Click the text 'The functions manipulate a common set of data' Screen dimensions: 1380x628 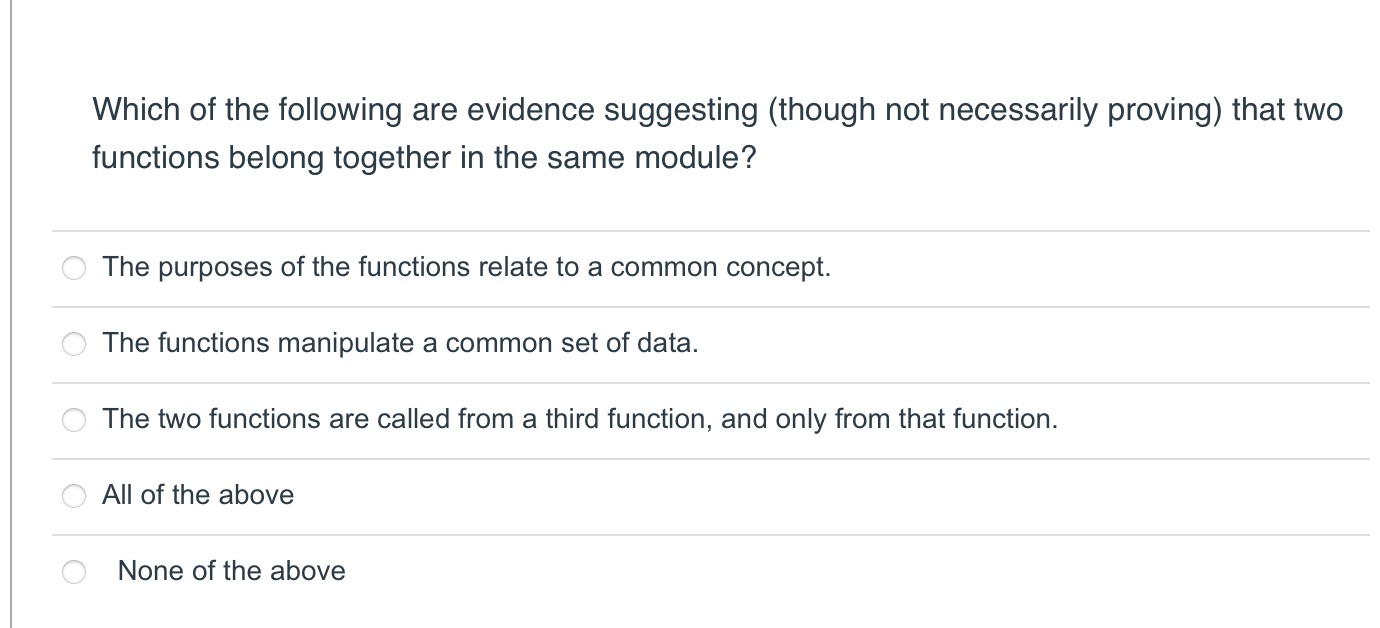coord(400,344)
